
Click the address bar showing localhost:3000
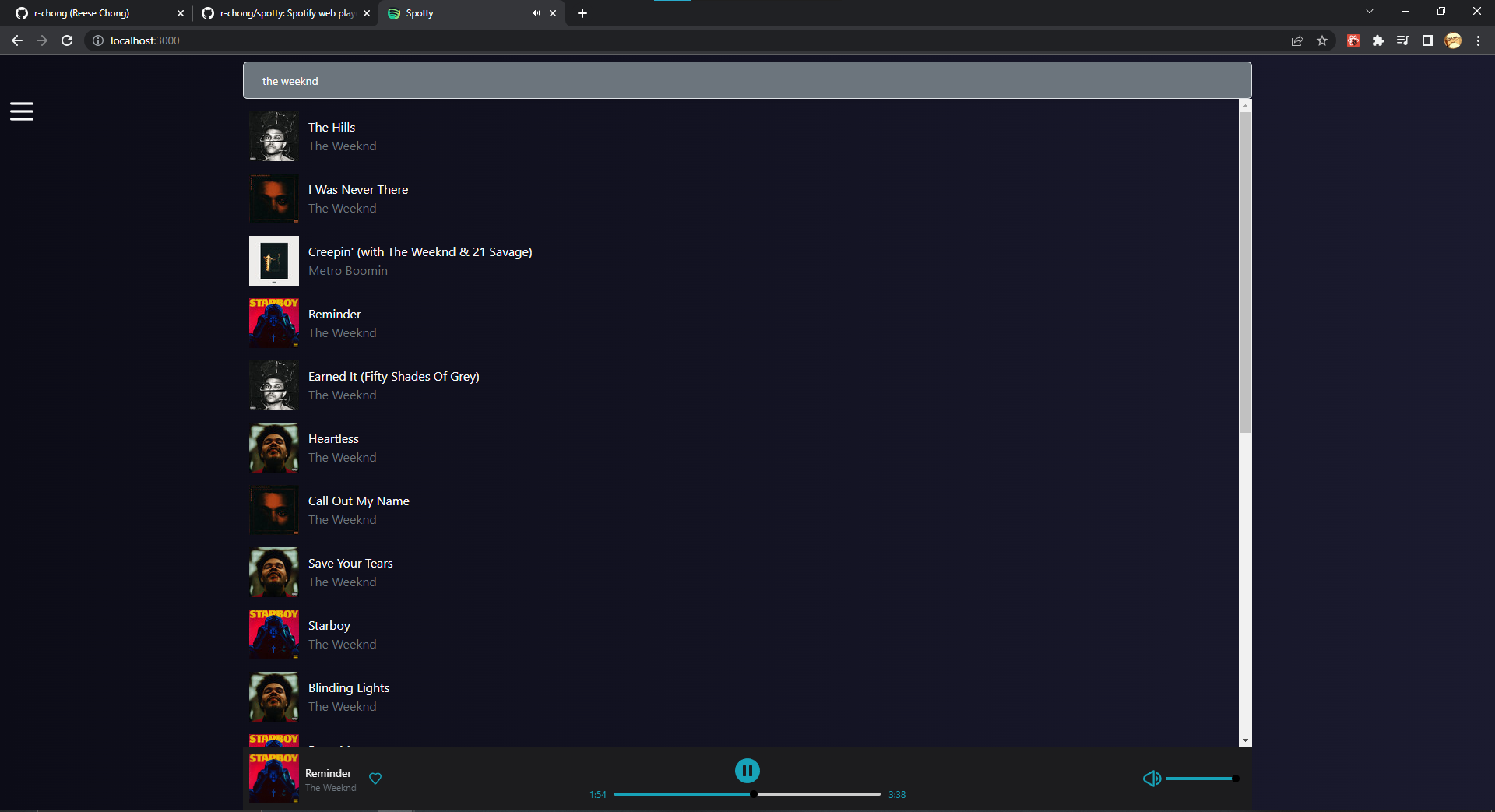pos(685,40)
